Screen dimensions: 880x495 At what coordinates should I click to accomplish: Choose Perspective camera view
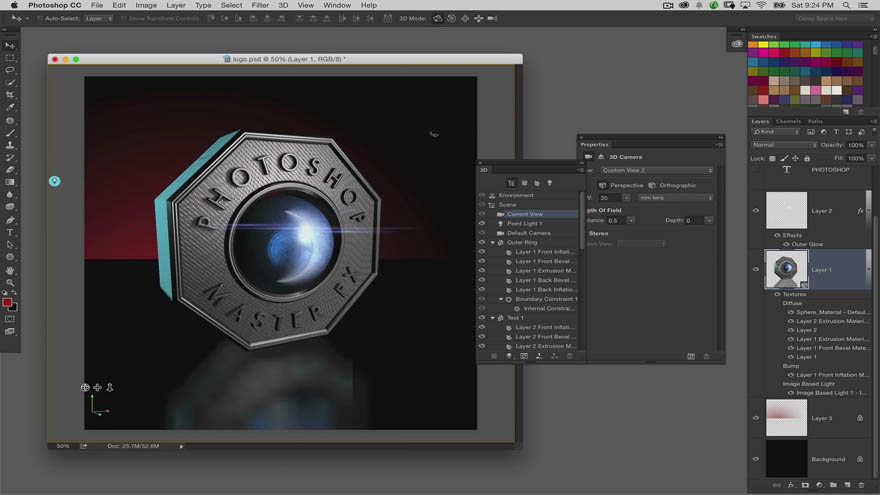pyautogui.click(x=620, y=185)
